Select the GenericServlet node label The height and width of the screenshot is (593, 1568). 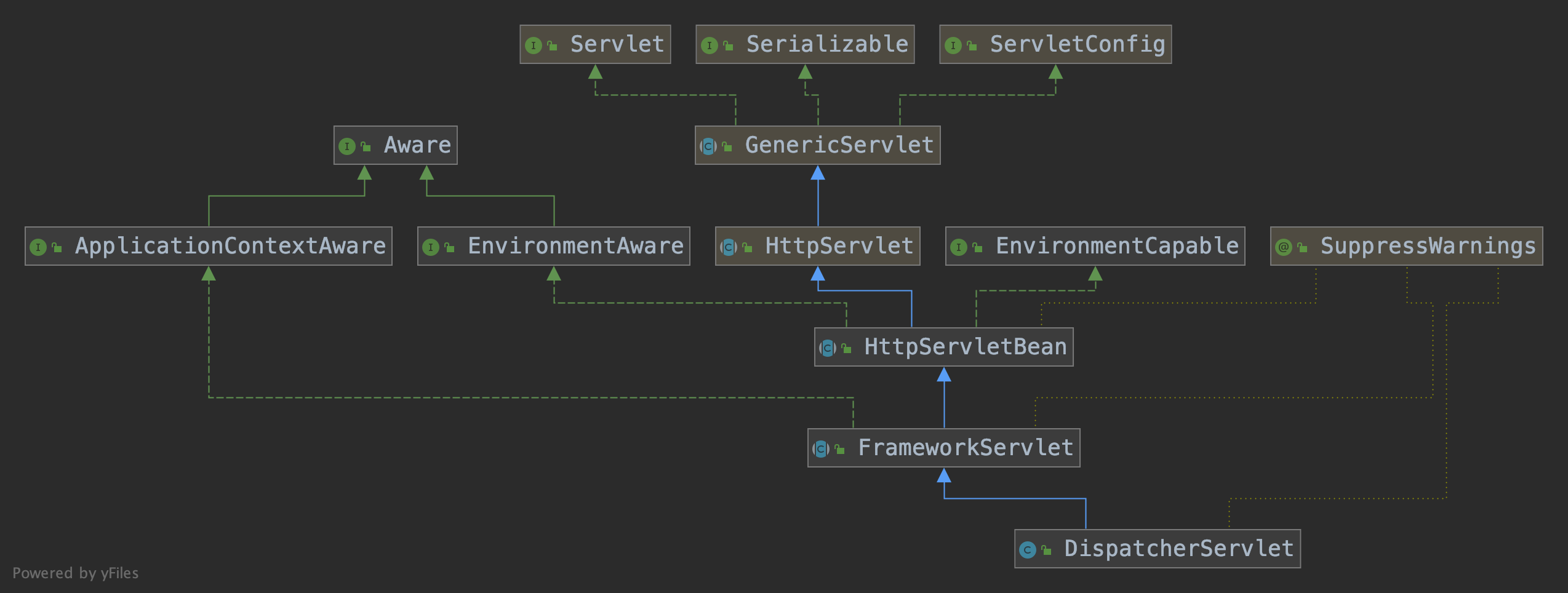(839, 145)
